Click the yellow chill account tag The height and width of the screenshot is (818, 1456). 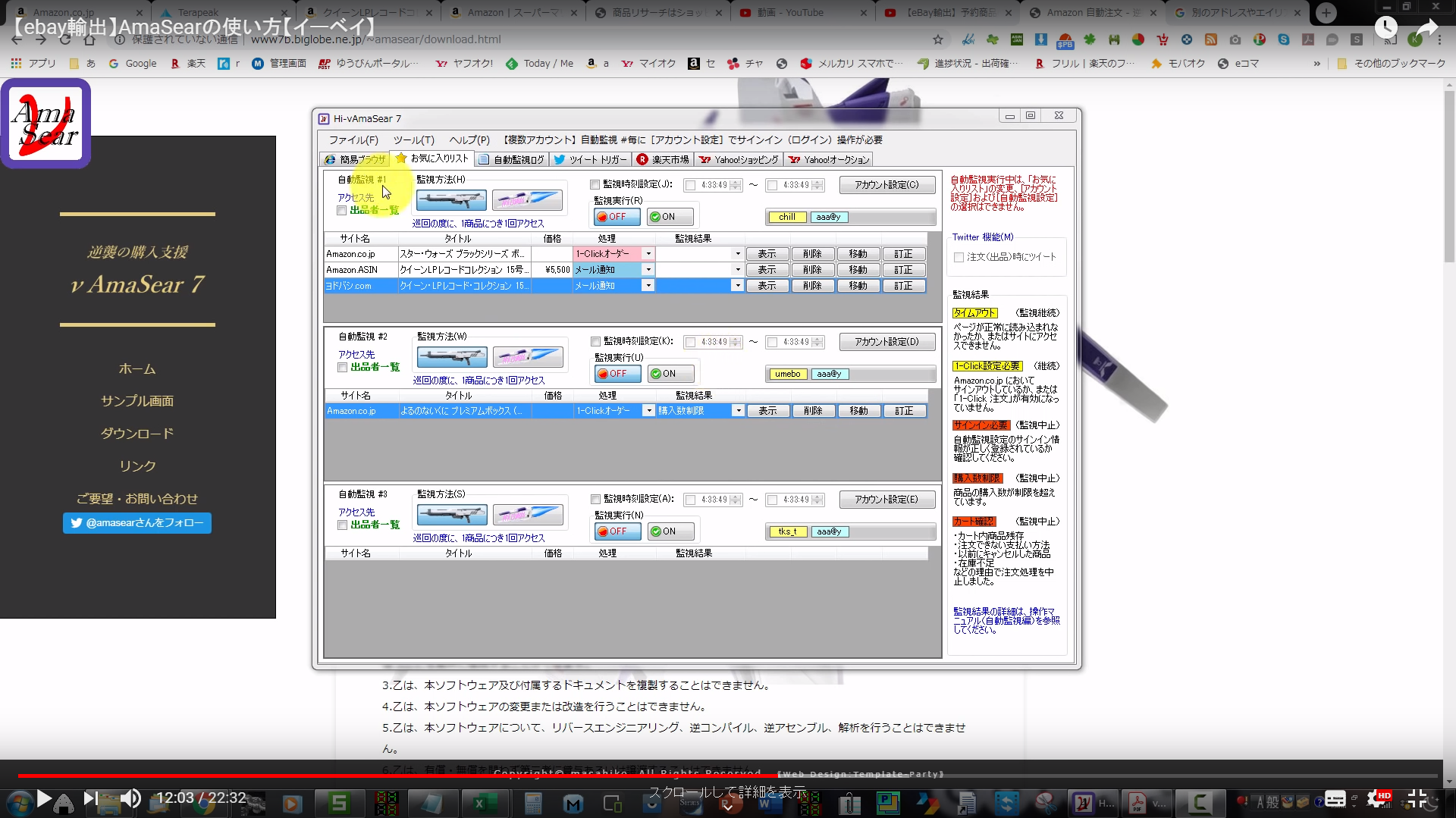(787, 217)
